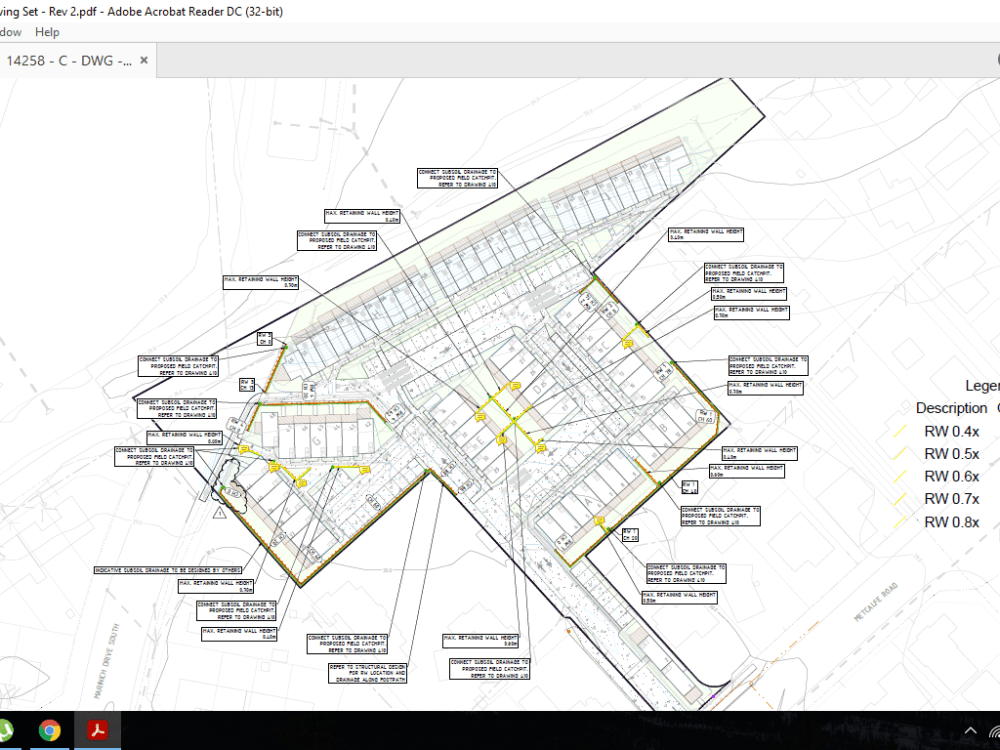Select the RW 0.6x legend text
1000x750 pixels.
pyautogui.click(x=952, y=476)
